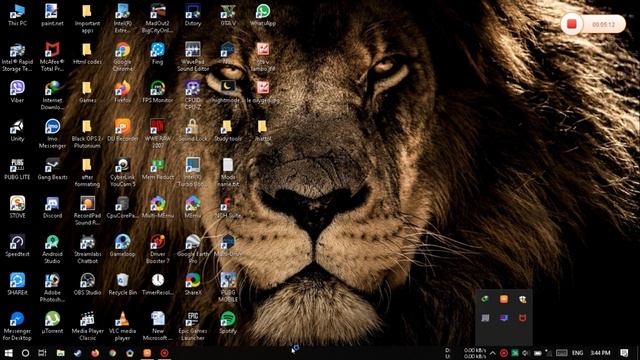
Task: Select the after formatting folder
Action: tap(87, 173)
